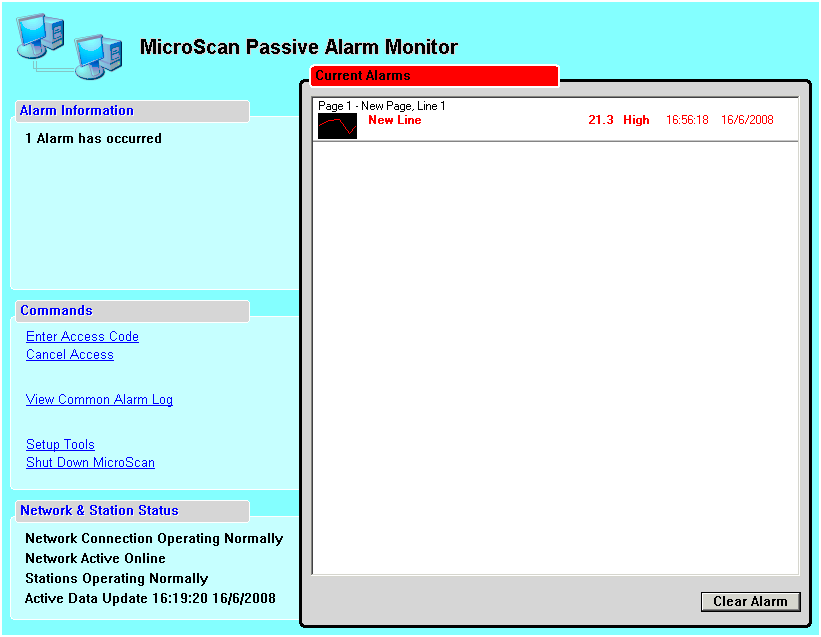The height and width of the screenshot is (637, 821).
Task: Click the Cancel Access link
Action: 70,355
